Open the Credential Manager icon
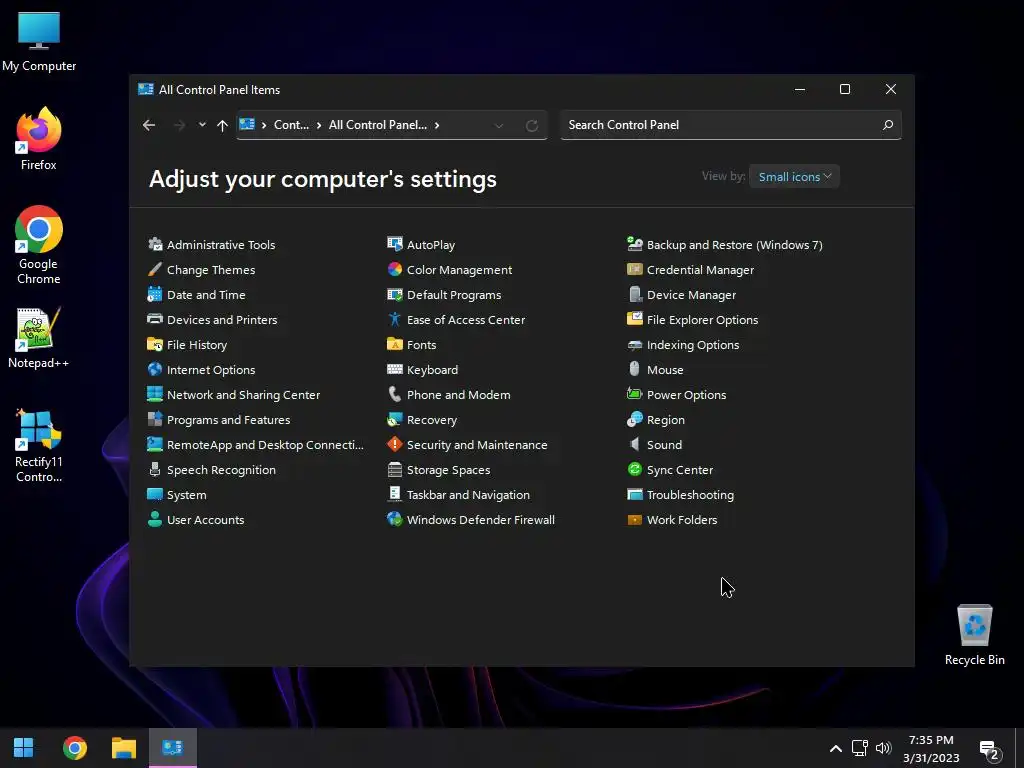 [x=635, y=270]
